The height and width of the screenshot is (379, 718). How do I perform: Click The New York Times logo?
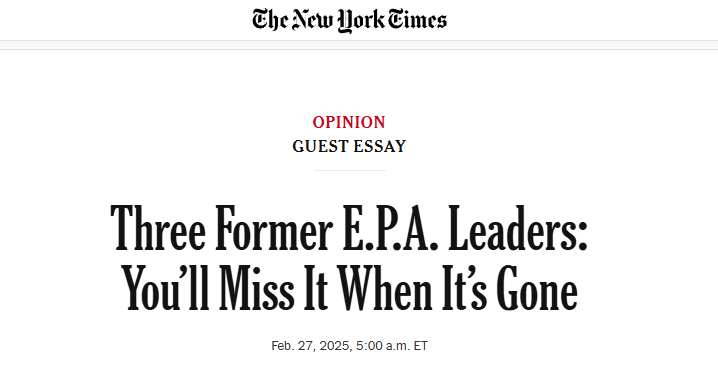click(x=349, y=21)
